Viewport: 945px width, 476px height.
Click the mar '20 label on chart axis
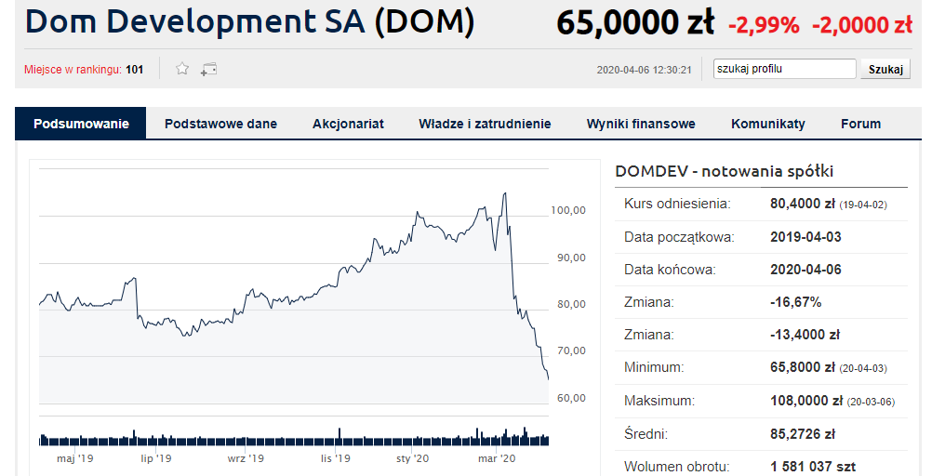tap(496, 458)
